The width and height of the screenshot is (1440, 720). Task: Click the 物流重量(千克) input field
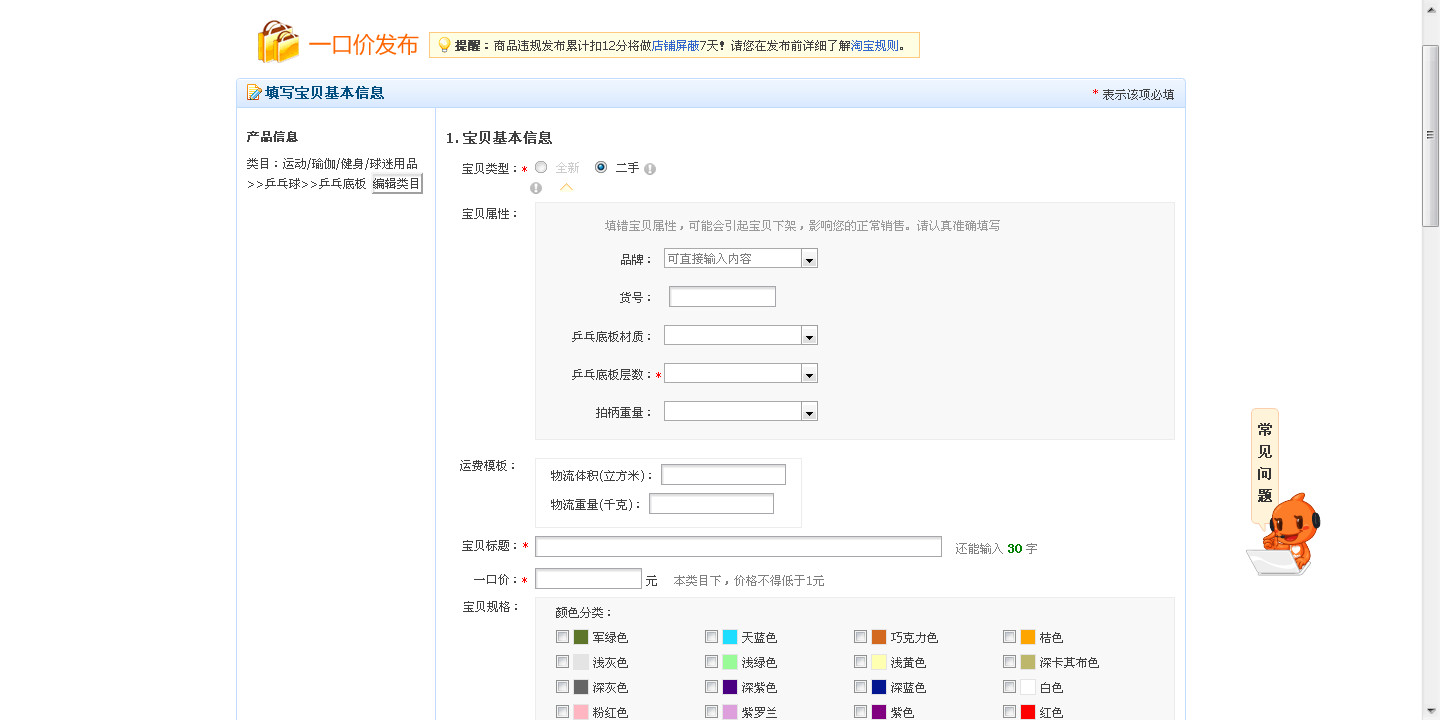pos(711,504)
